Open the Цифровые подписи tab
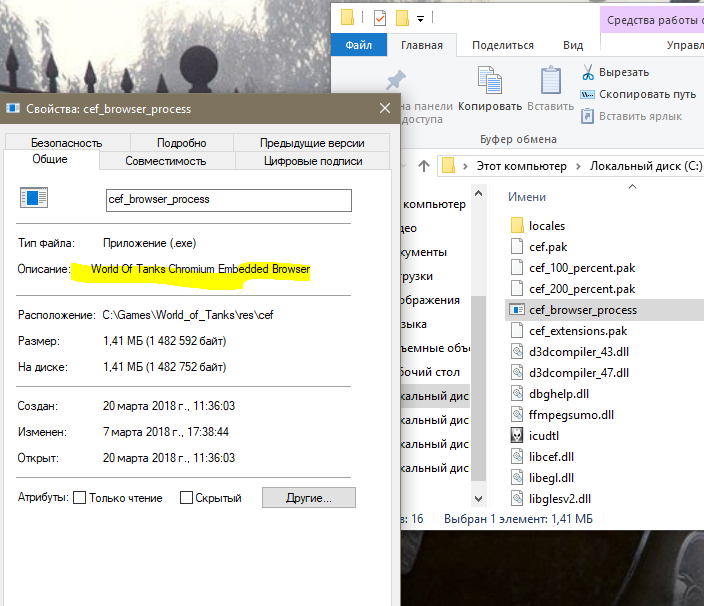This screenshot has height=606, width=704. point(313,161)
